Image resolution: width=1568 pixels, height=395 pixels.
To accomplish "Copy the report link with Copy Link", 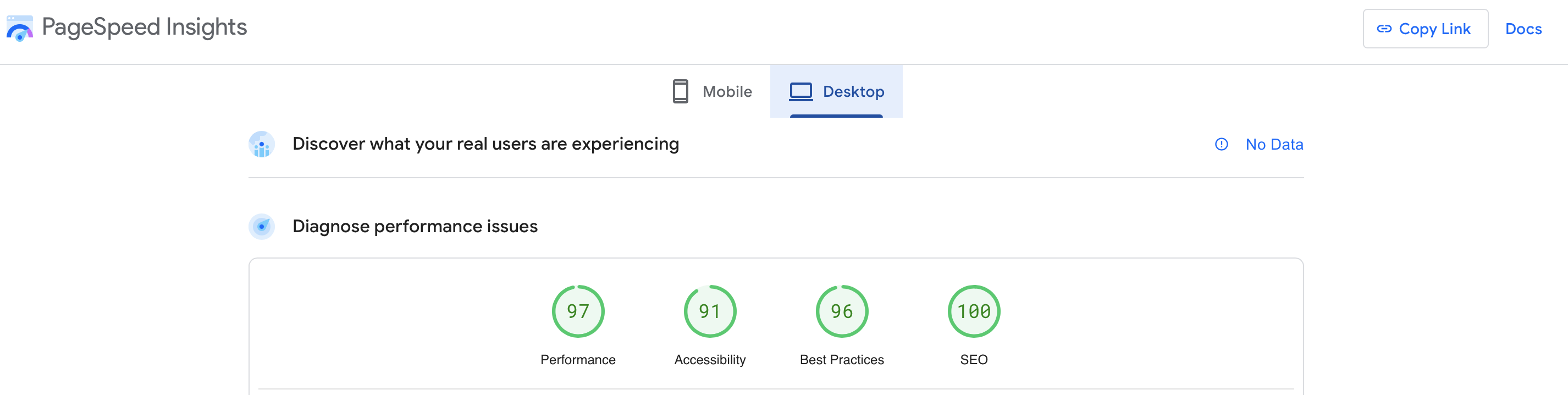I will tap(1425, 29).
